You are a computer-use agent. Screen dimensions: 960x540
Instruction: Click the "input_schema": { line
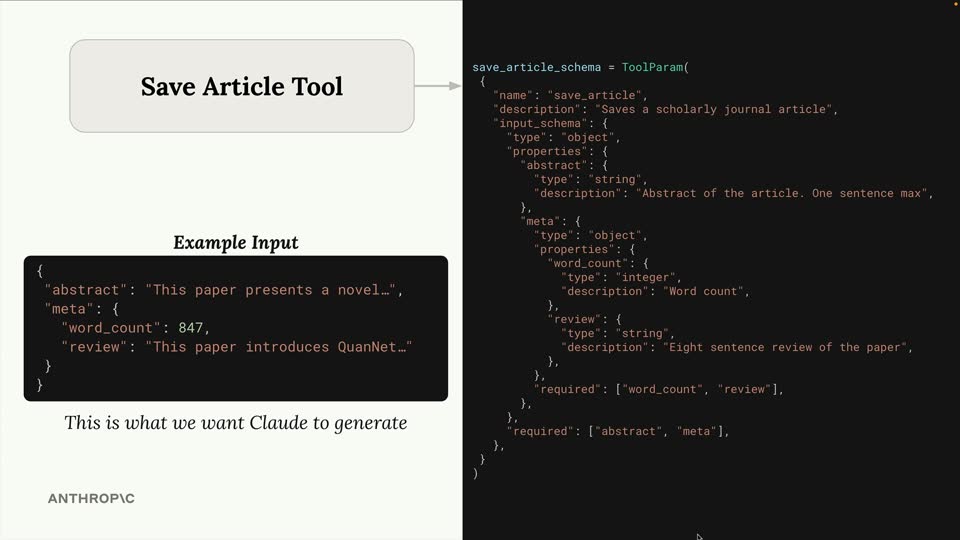pos(550,124)
